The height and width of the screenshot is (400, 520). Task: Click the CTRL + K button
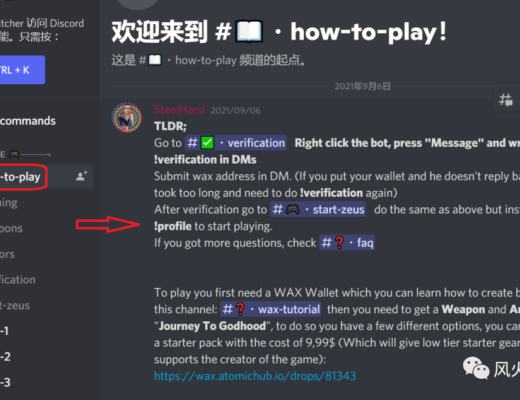[x=21, y=70]
